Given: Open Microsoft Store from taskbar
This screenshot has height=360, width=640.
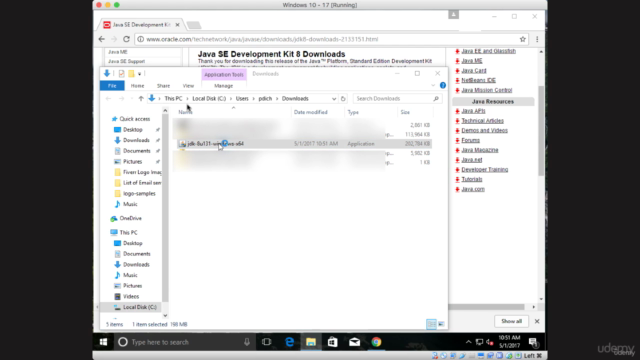Looking at the screenshot, I should (332, 342).
